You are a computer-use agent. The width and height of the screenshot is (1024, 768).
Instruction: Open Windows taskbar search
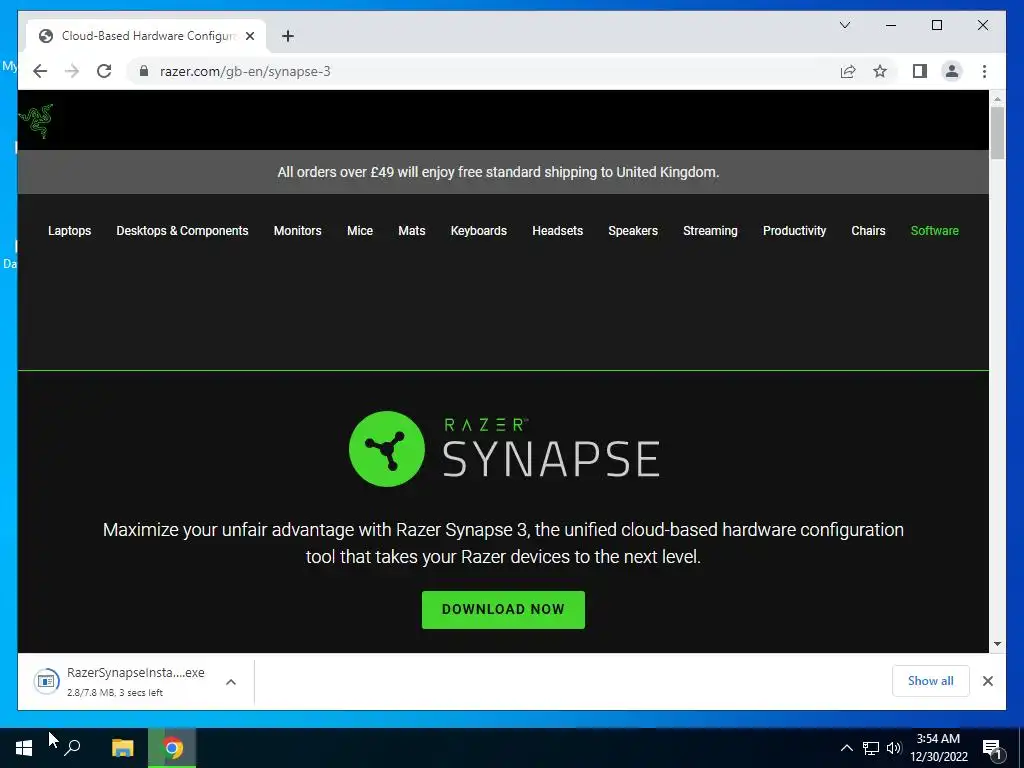(72, 748)
